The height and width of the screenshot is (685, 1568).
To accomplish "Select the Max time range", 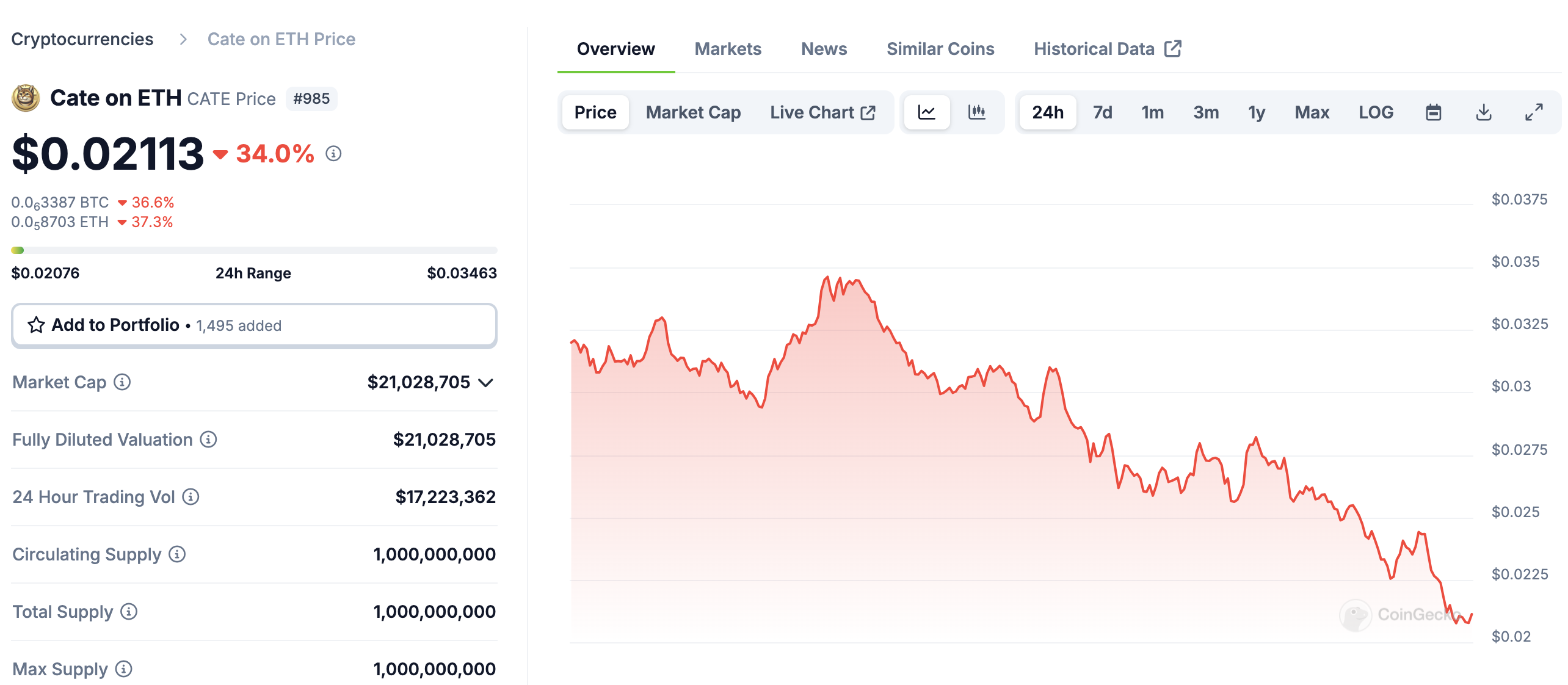I will [x=1312, y=112].
